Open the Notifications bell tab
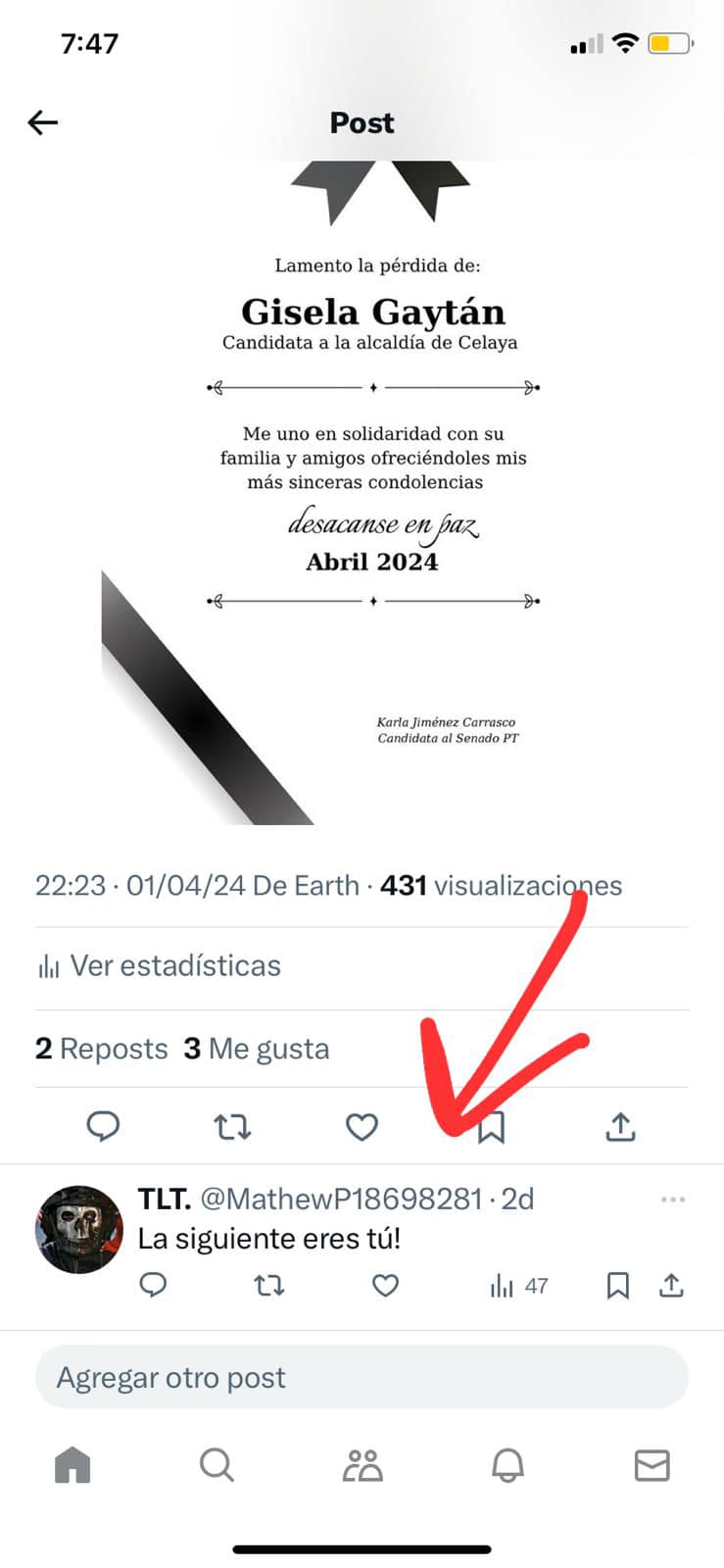 [507, 1466]
